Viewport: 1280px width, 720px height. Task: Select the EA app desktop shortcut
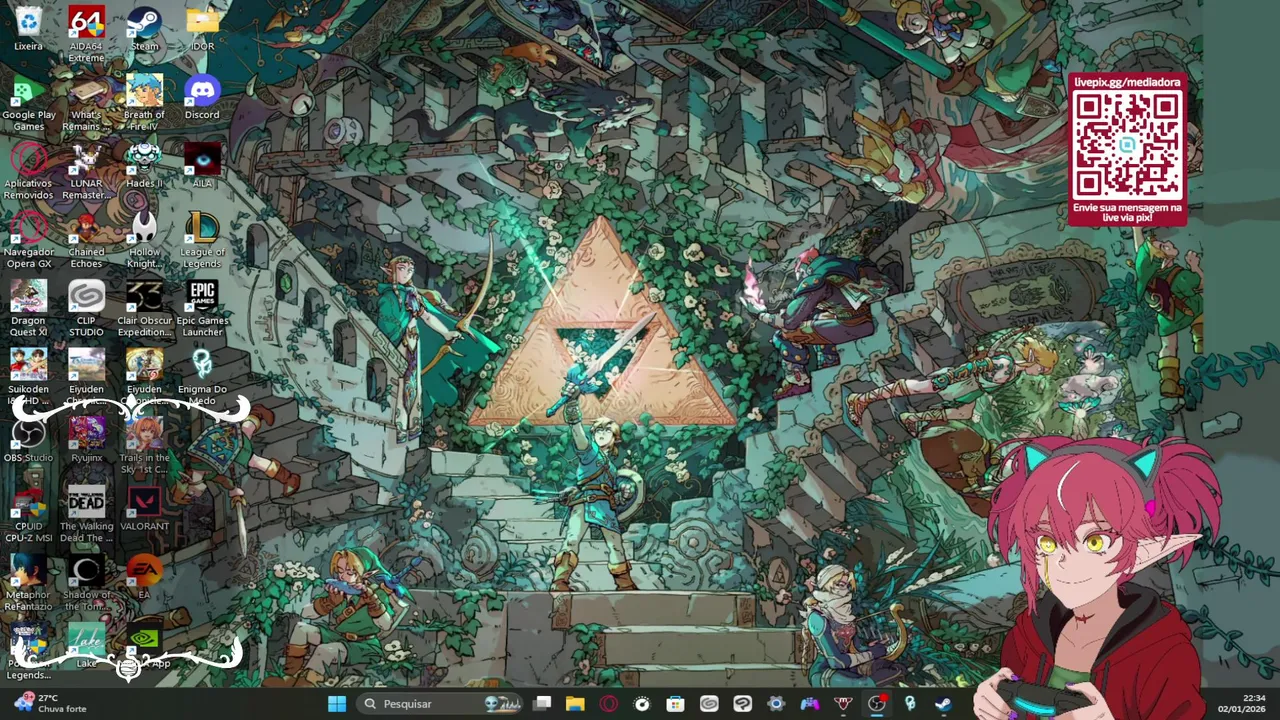click(144, 577)
